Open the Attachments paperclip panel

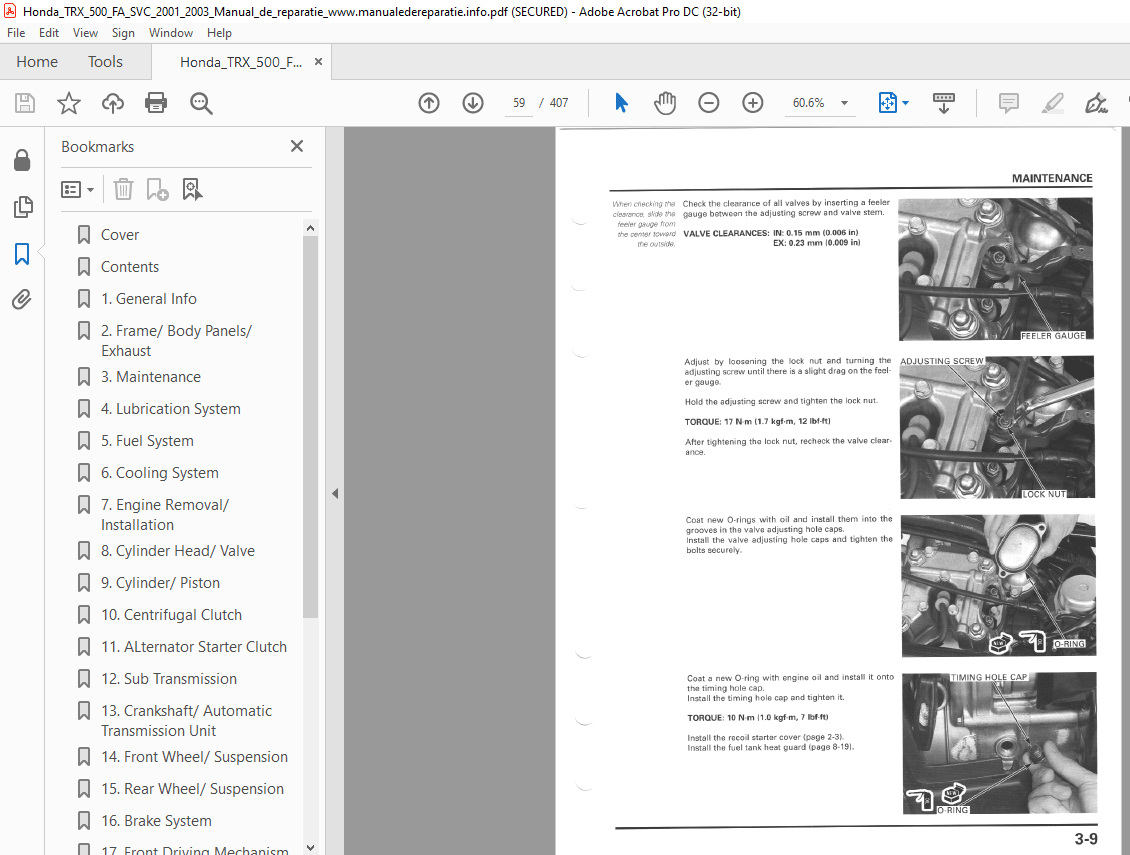(x=21, y=299)
